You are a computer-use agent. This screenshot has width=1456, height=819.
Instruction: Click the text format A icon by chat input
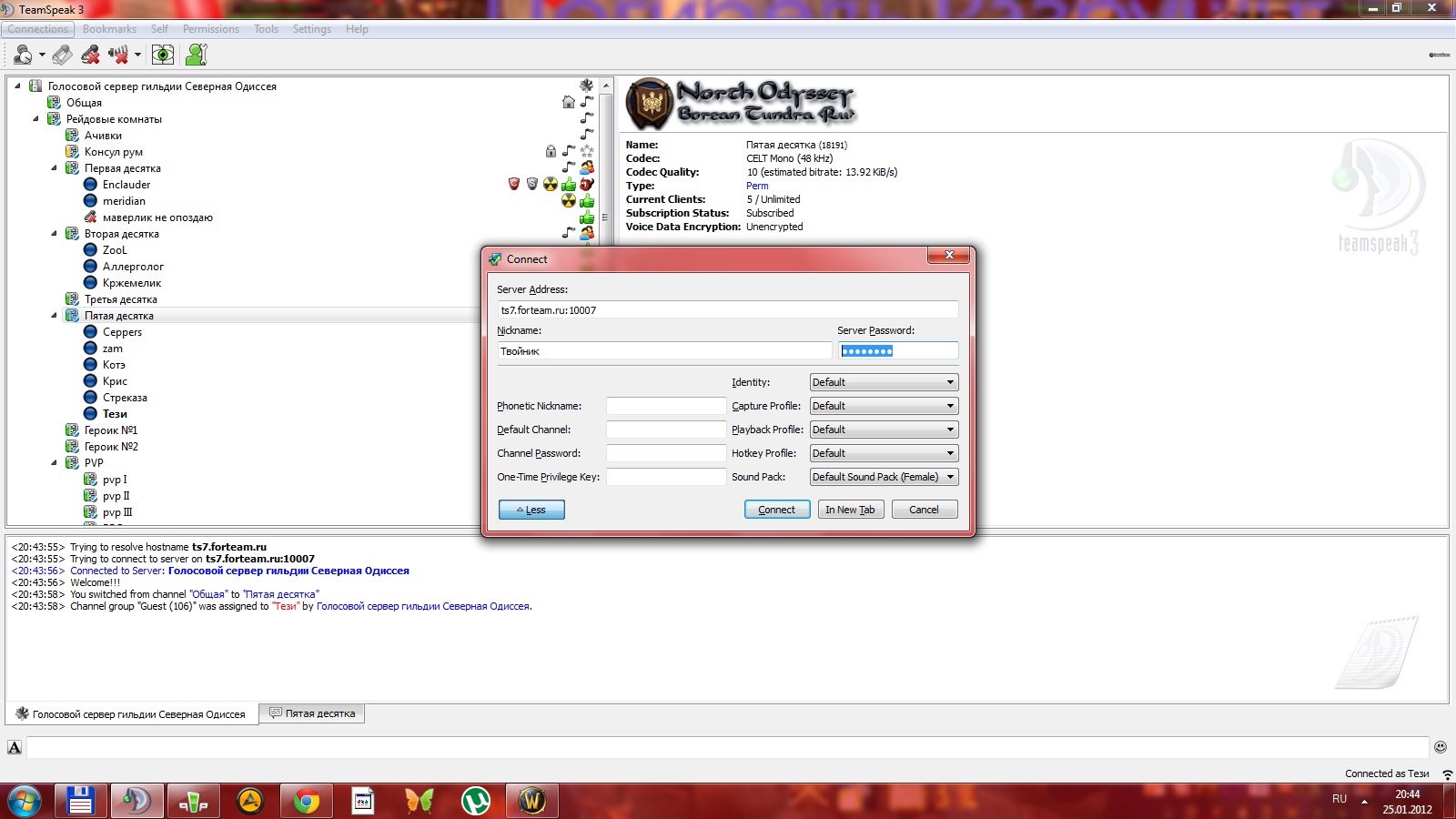point(15,747)
